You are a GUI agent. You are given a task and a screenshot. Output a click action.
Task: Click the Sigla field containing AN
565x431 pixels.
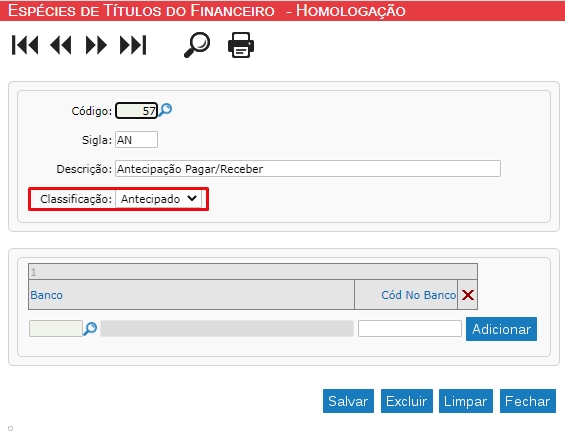(x=136, y=140)
